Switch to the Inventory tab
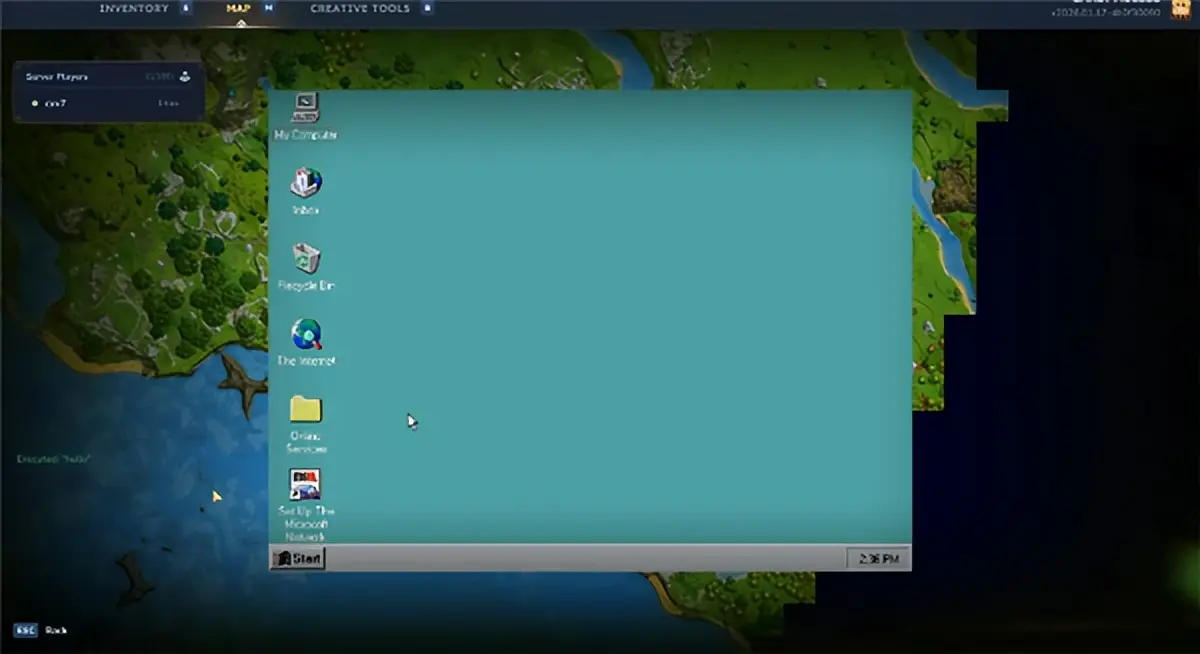 [134, 9]
